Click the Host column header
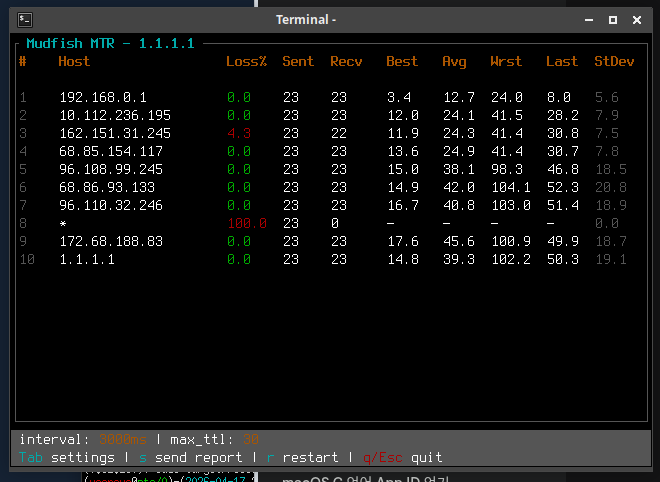This screenshot has height=482, width=660. point(74,61)
